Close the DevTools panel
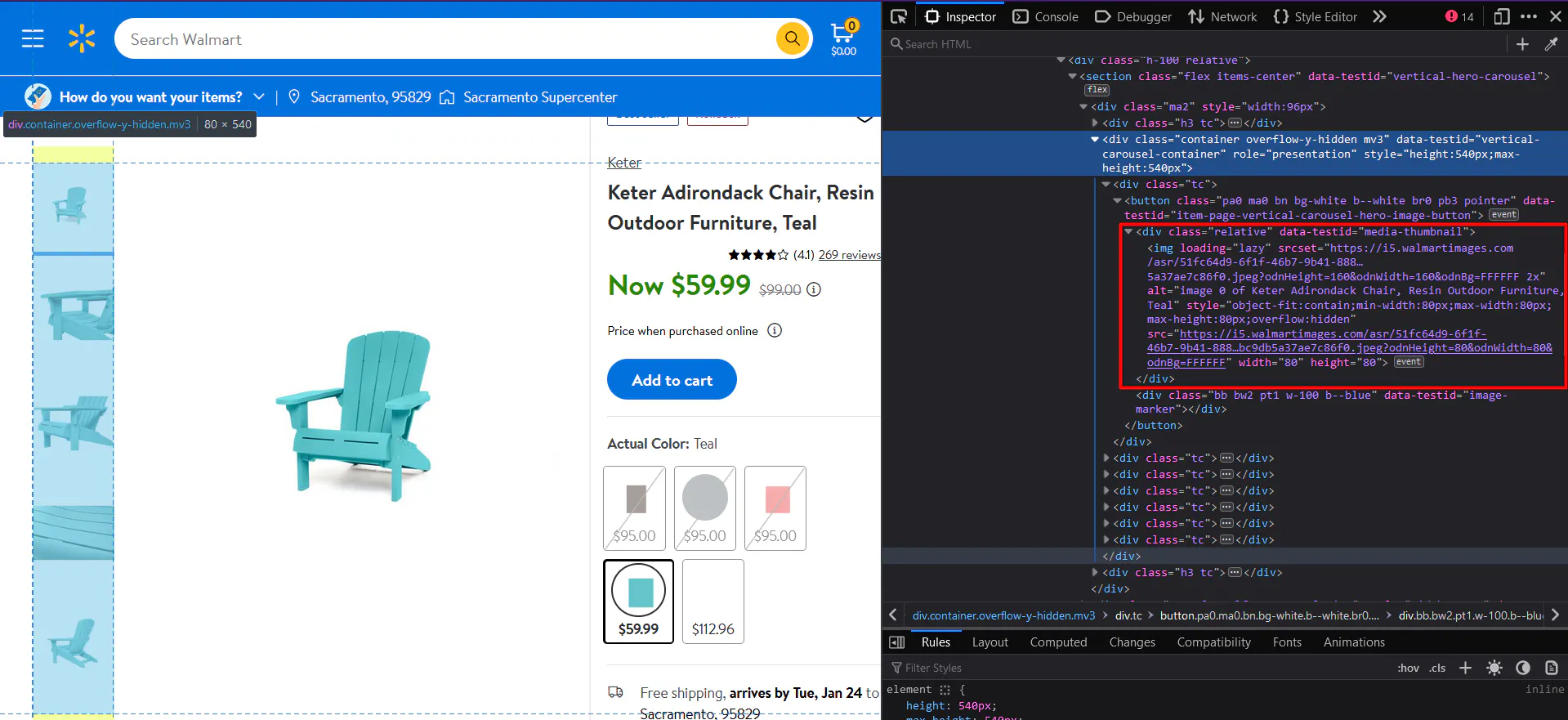The height and width of the screenshot is (720, 1568). coord(1555,16)
